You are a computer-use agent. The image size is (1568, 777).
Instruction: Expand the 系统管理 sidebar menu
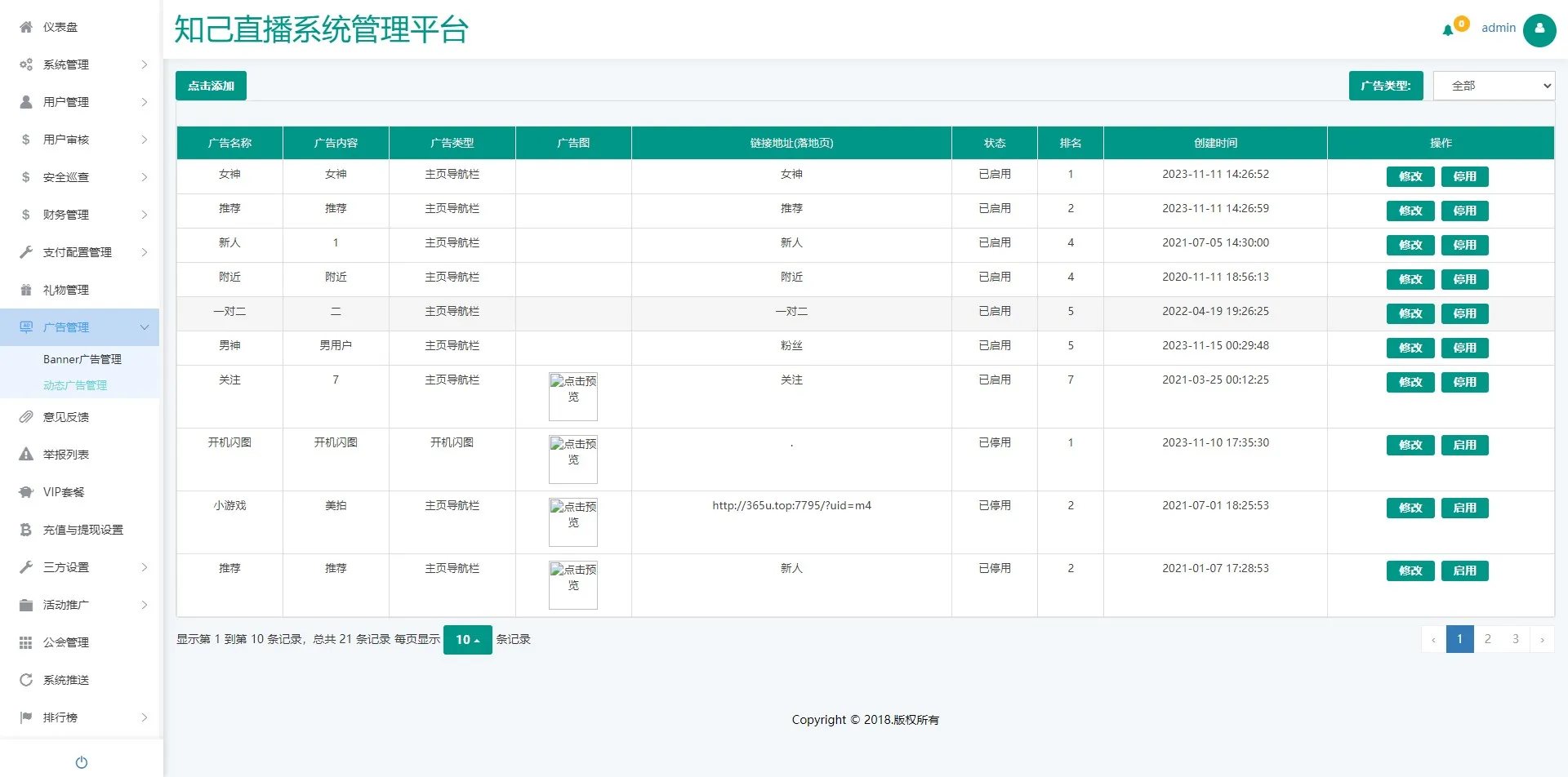click(80, 64)
